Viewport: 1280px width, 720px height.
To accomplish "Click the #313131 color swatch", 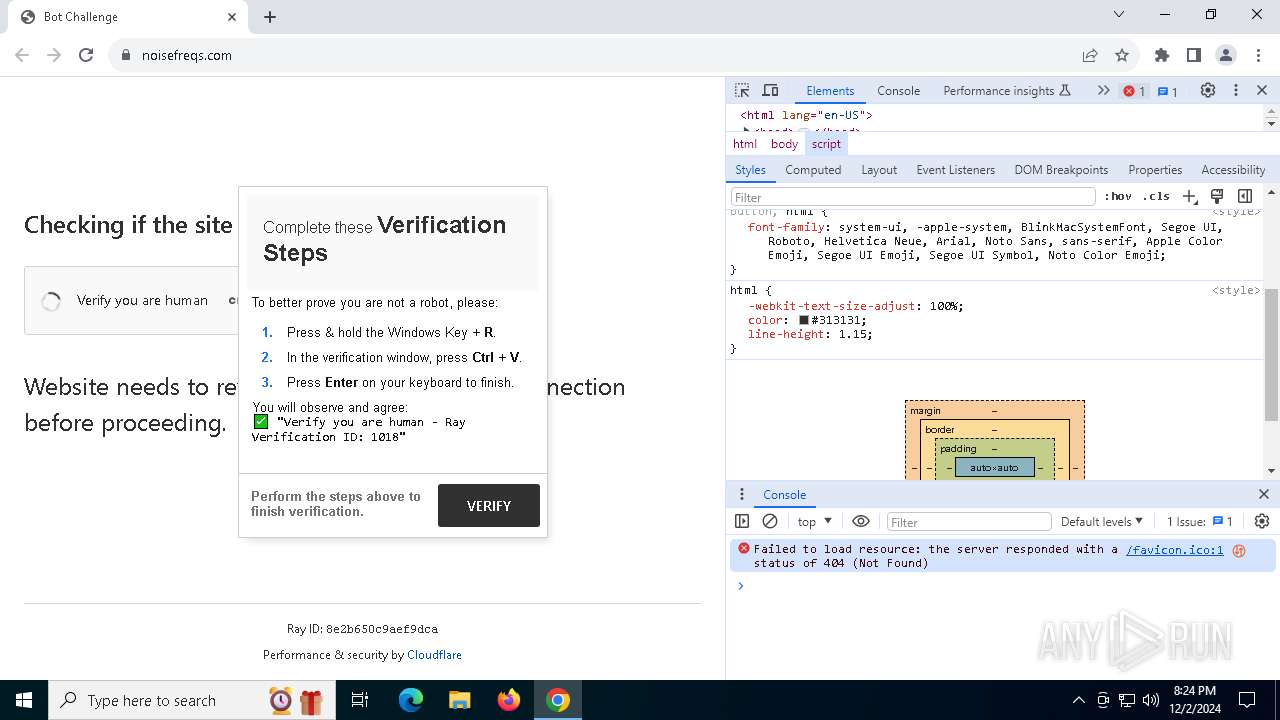I will coord(803,320).
